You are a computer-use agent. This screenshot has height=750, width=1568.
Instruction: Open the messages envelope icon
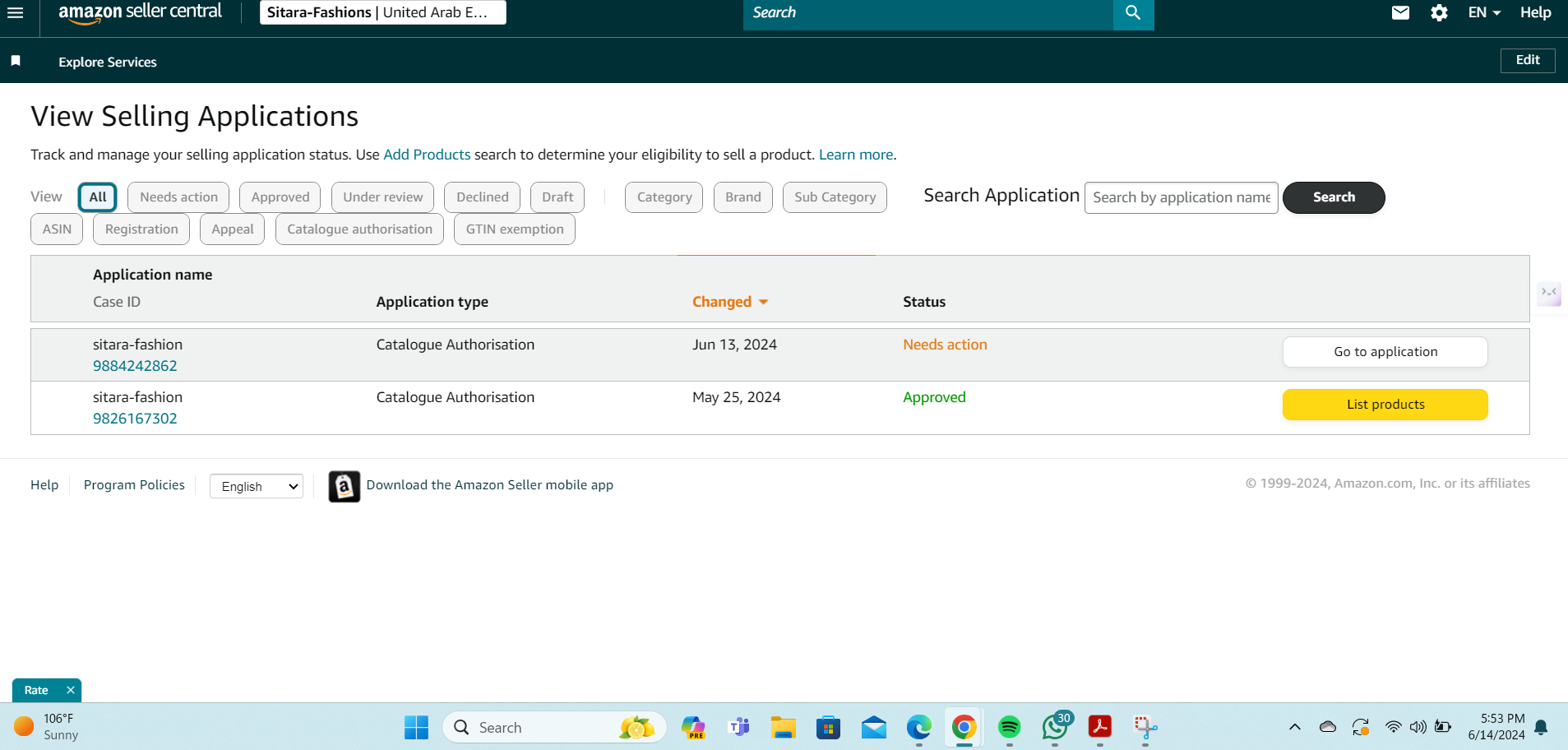click(1400, 12)
